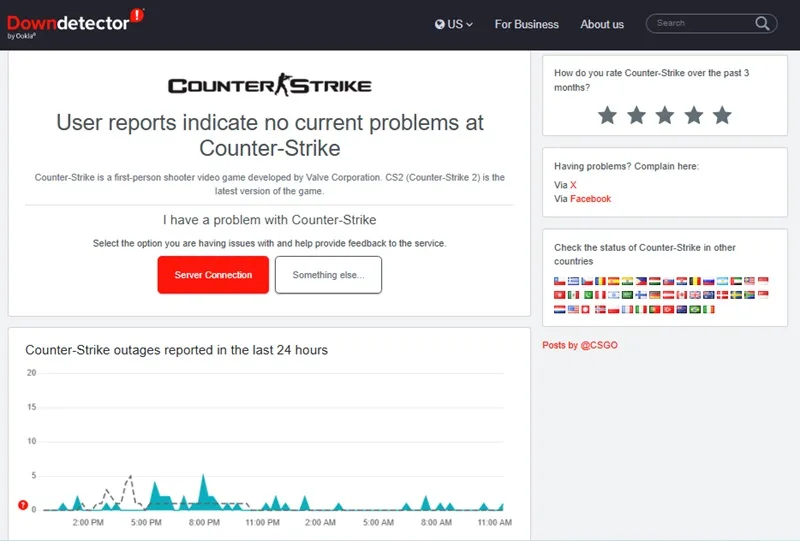
Task: Rate Counter-Strike three stars
Action: click(665, 115)
